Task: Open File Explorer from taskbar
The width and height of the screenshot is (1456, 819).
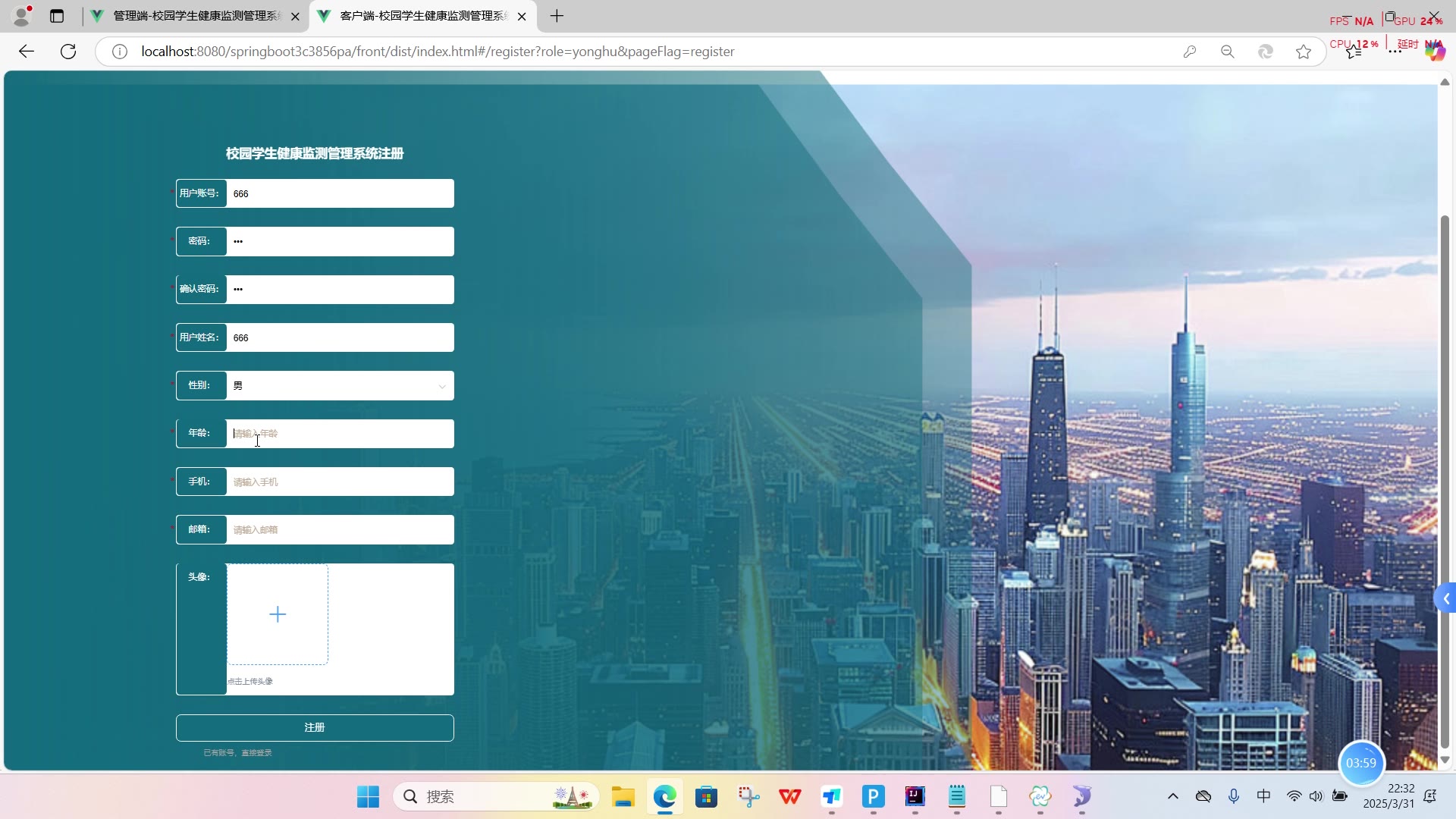Action: point(623,796)
